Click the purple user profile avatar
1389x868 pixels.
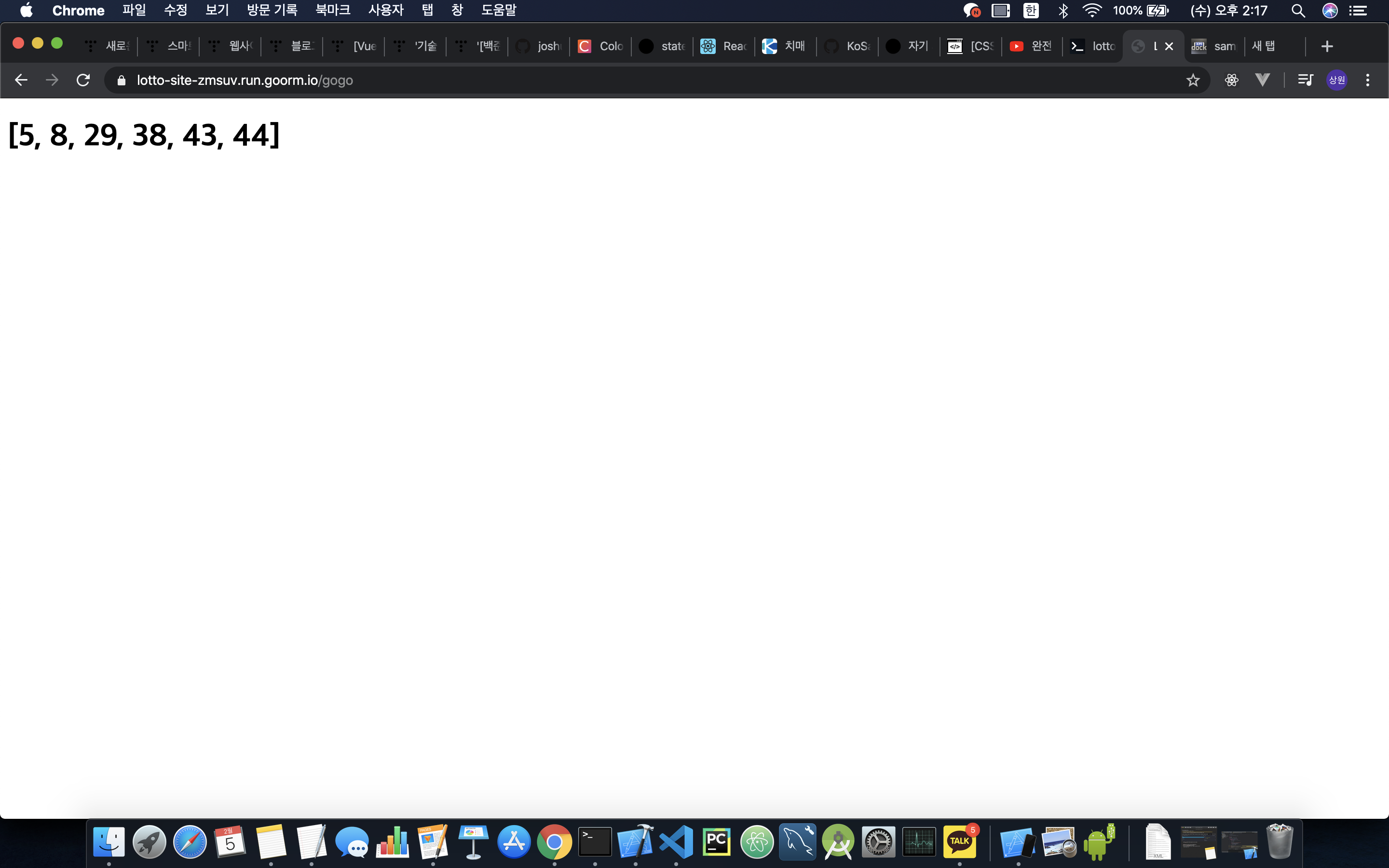click(x=1337, y=80)
